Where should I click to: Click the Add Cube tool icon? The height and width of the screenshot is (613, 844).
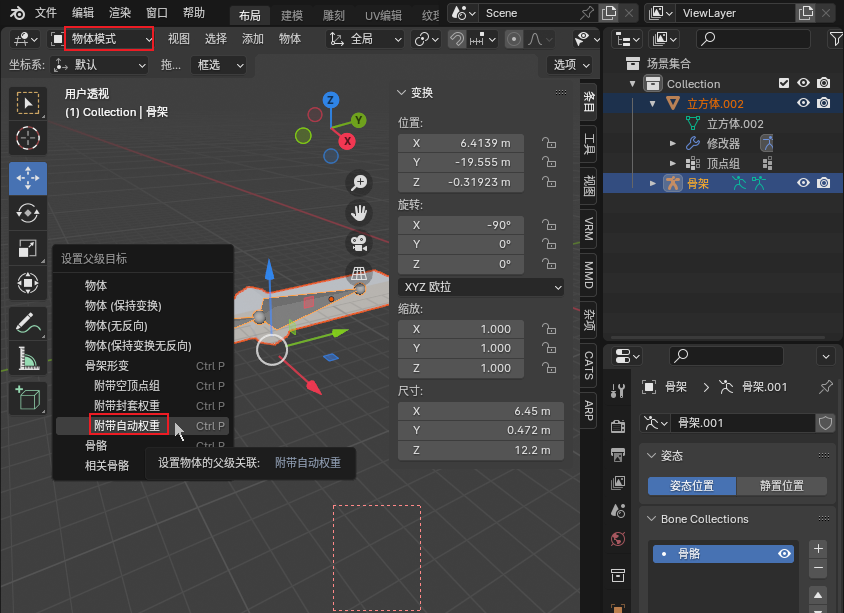click(x=28, y=397)
